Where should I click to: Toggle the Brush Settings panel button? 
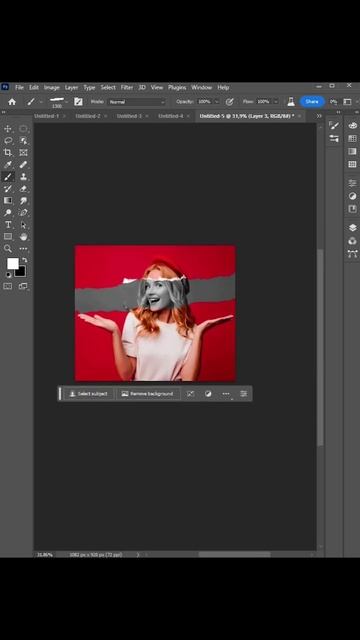(x=78, y=102)
